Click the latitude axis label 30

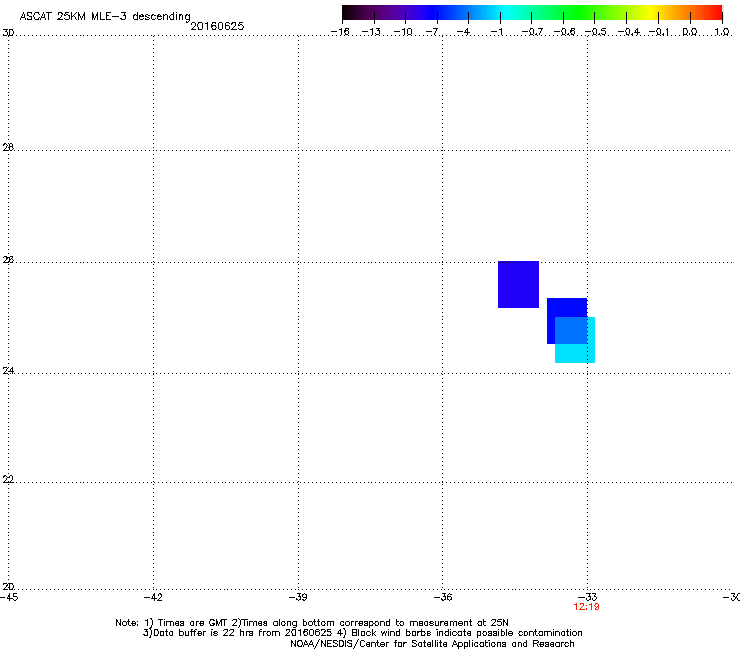pyautogui.click(x=8, y=33)
